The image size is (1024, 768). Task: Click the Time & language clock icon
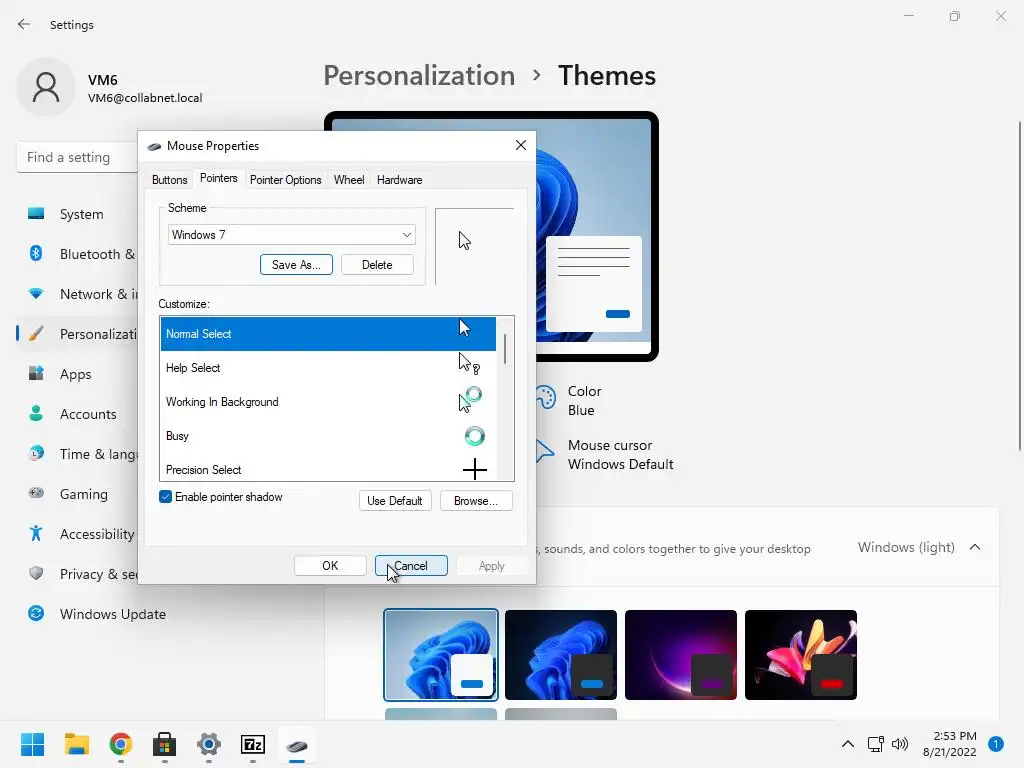click(36, 453)
